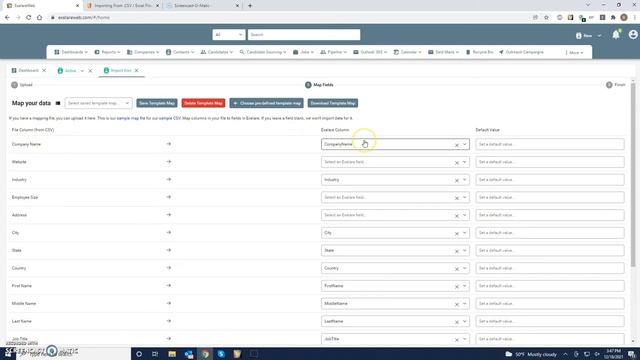Screen dimensions: 640x360
Task: Expand the JobTitle mapping dropdown
Action: coord(464,339)
